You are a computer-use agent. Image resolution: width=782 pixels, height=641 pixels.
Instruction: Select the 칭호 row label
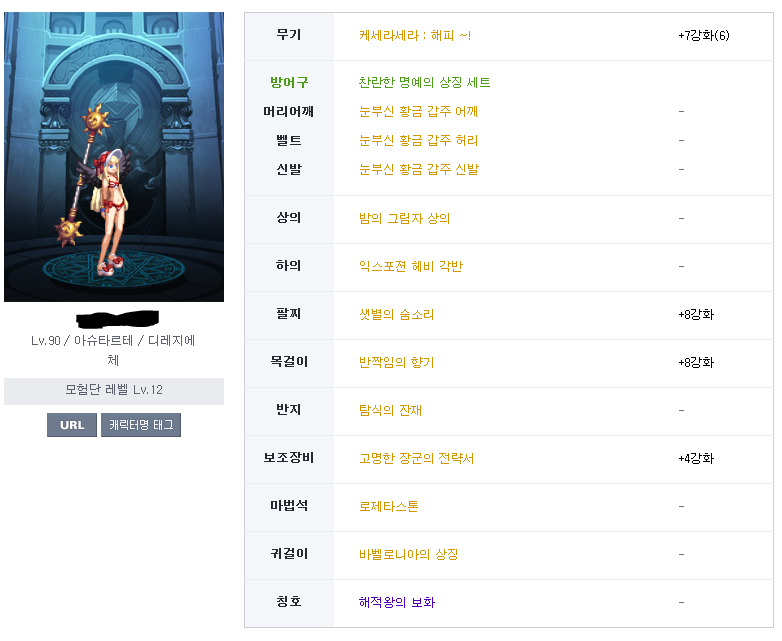pyautogui.click(x=289, y=601)
